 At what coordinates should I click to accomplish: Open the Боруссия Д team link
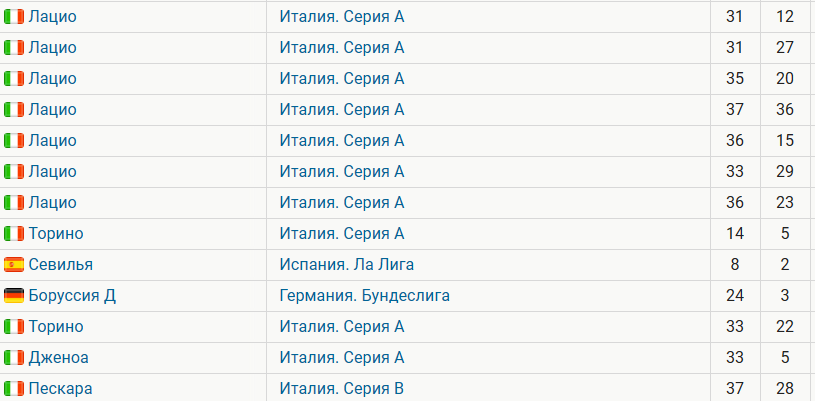point(72,296)
